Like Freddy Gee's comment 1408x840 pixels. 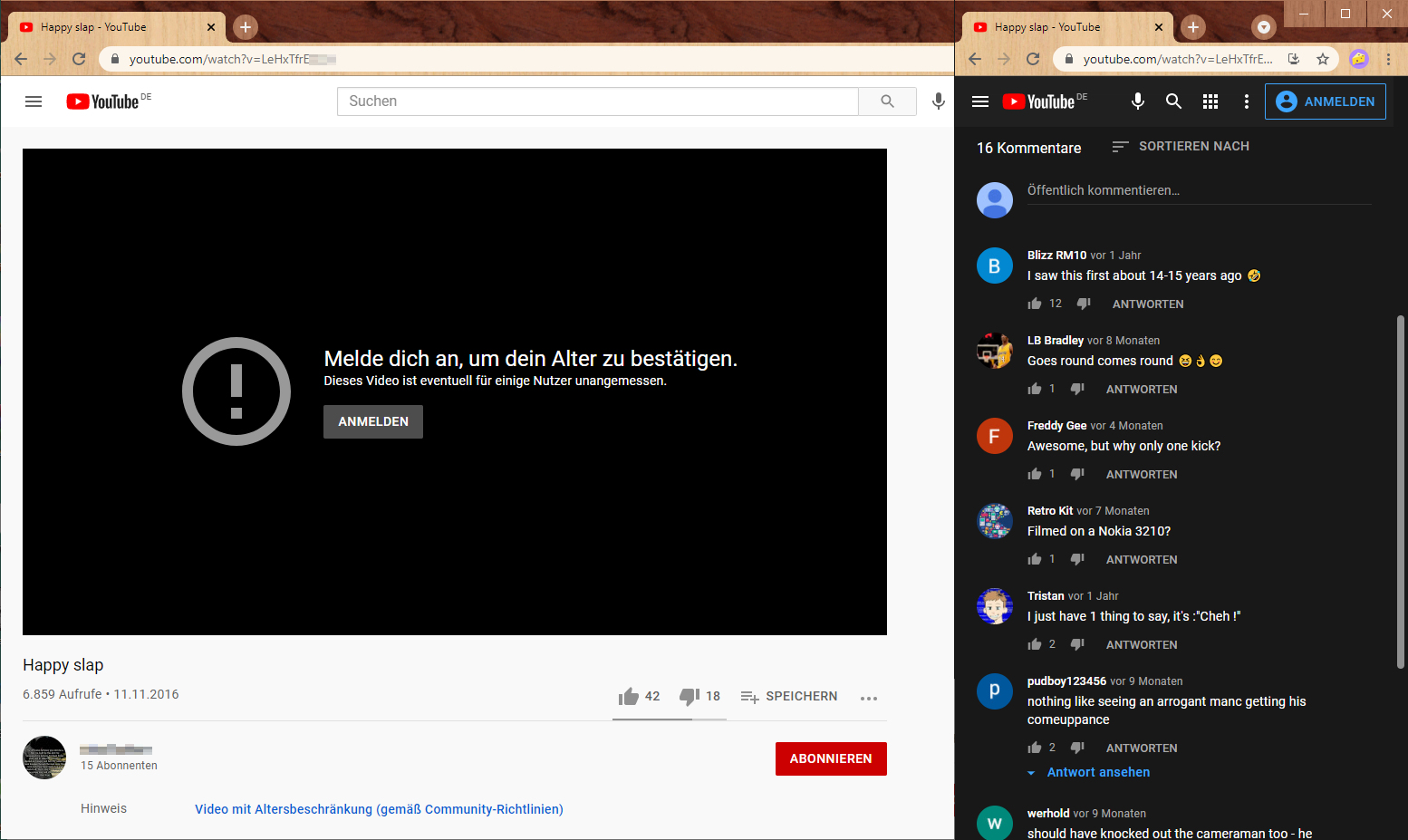pyautogui.click(x=1035, y=474)
